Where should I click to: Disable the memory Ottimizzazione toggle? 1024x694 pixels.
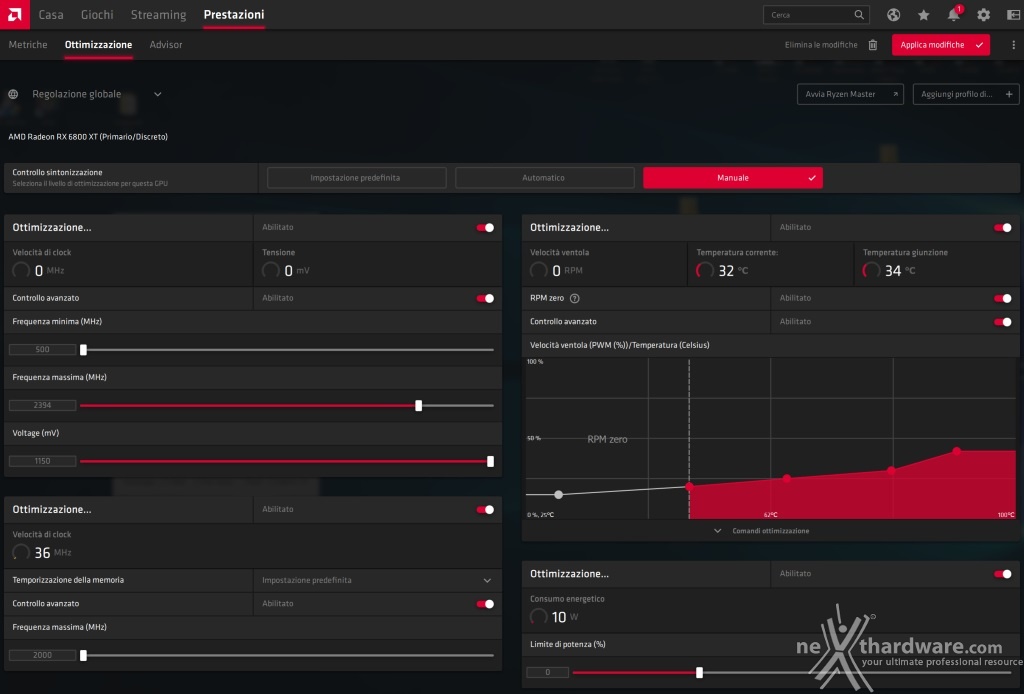tap(485, 509)
